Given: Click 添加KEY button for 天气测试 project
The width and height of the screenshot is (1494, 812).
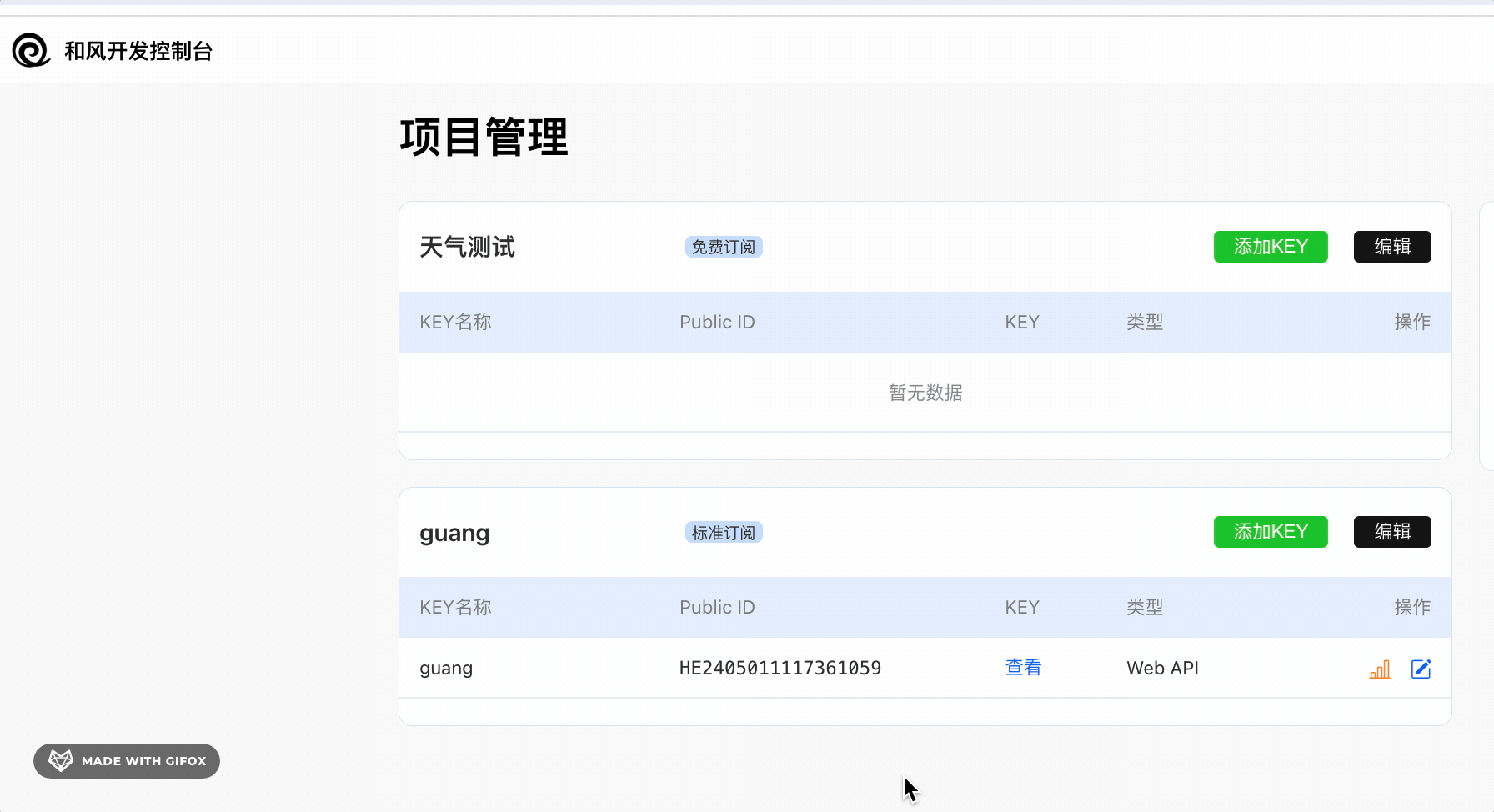Looking at the screenshot, I should tap(1270, 247).
